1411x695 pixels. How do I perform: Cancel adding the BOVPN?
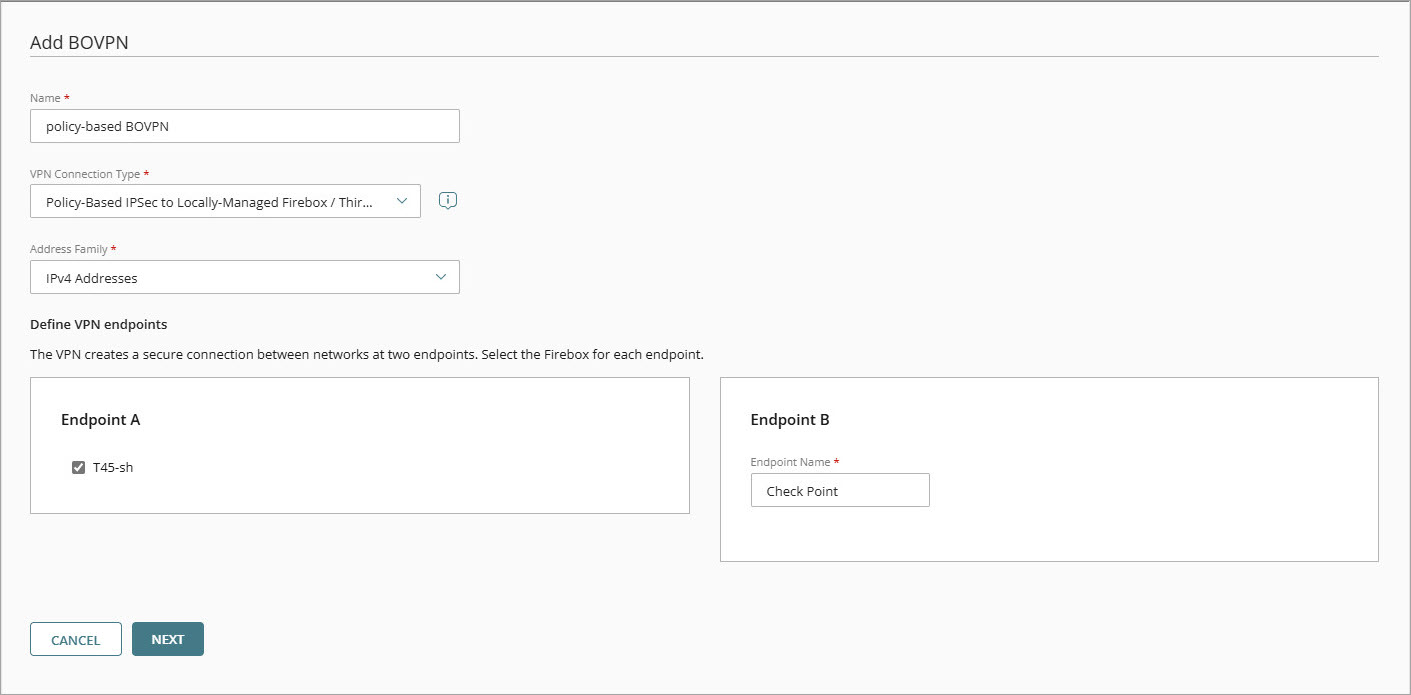click(x=75, y=639)
